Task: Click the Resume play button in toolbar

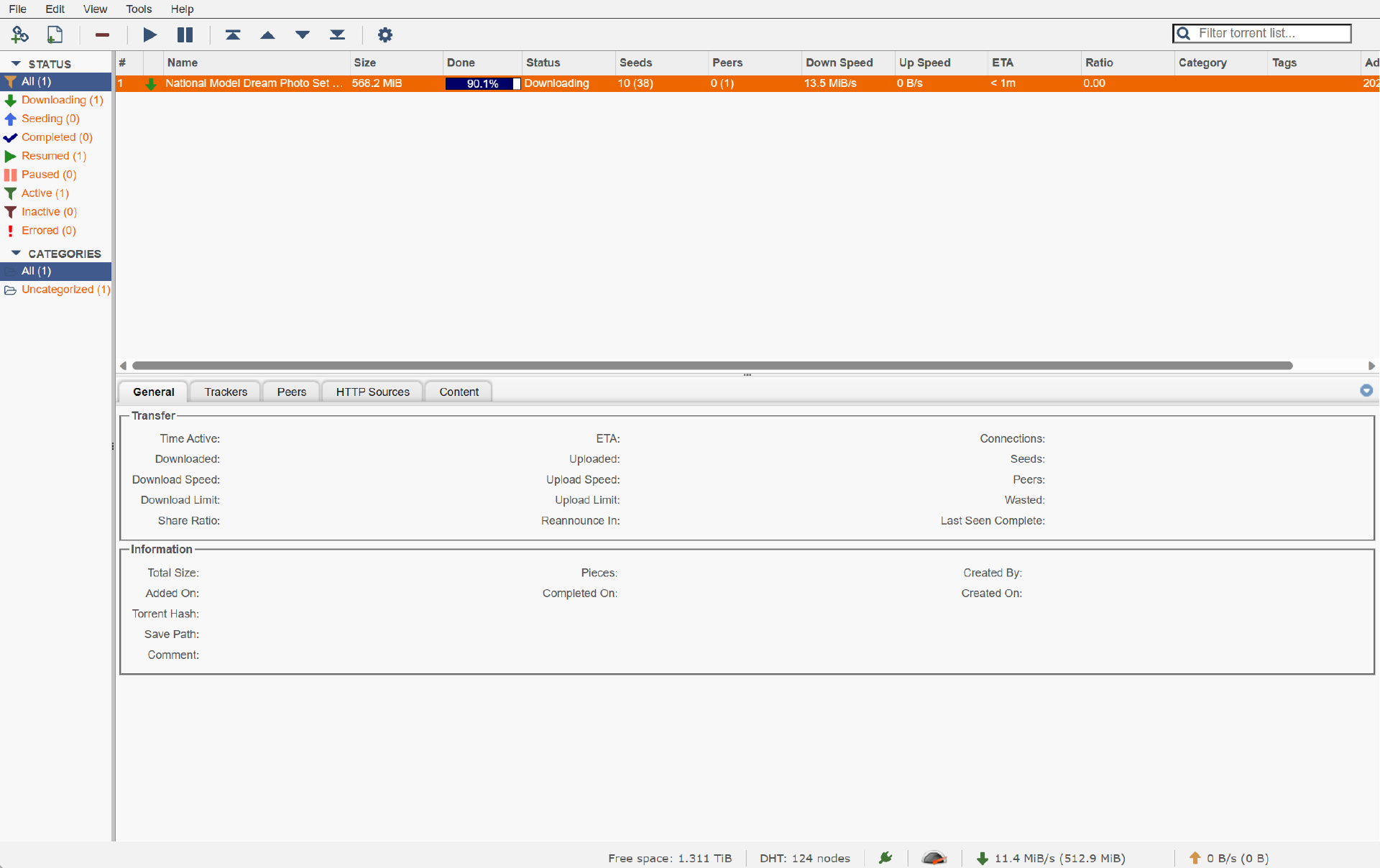Action: [x=149, y=34]
